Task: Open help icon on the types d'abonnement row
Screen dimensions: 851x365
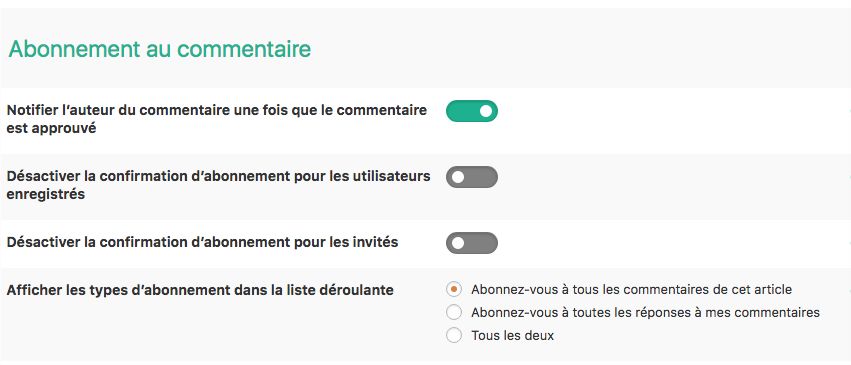Action: point(848,291)
